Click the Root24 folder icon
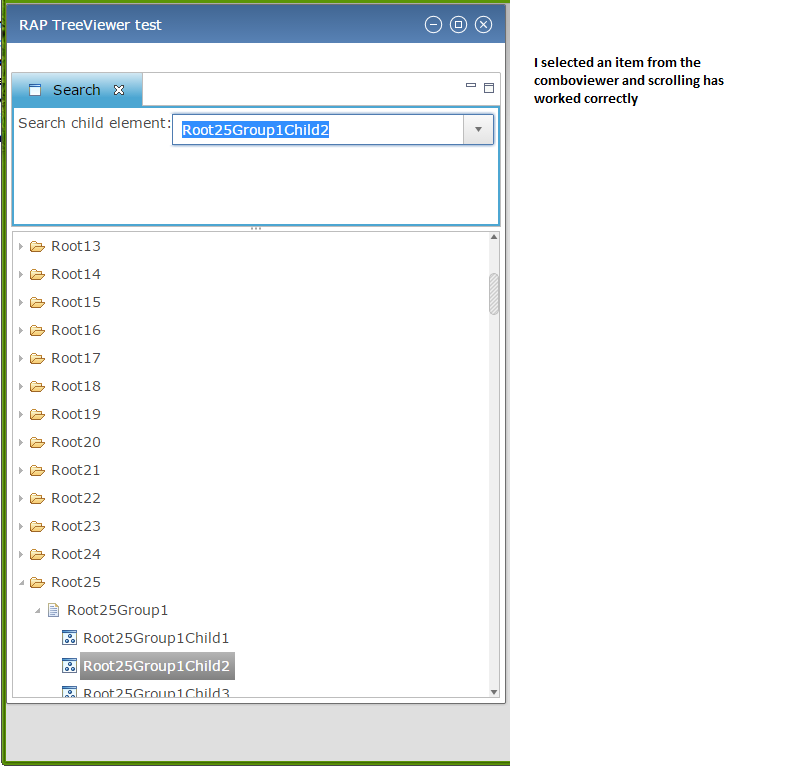 pyautogui.click(x=37, y=554)
